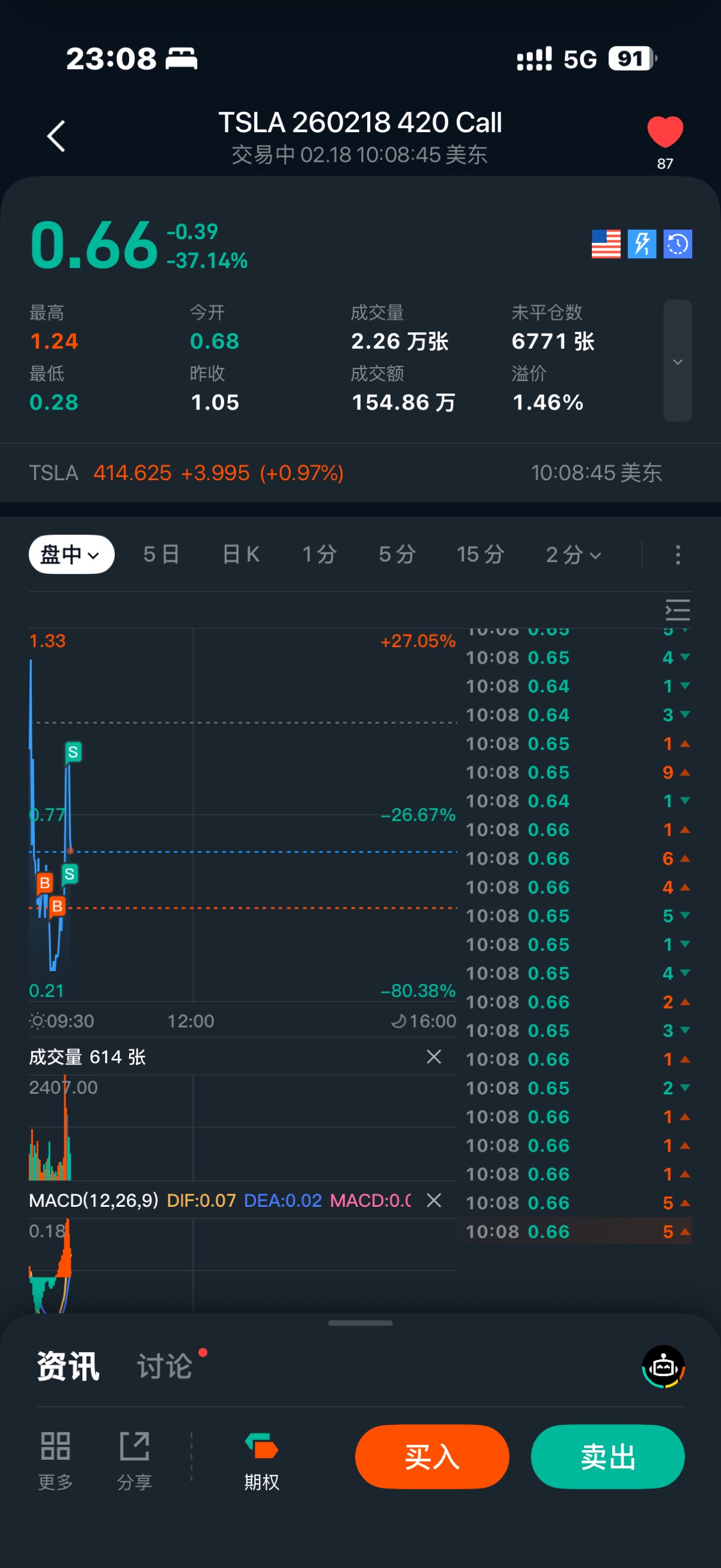The image size is (721, 1568).
Task: Expand the quote details chevron panel
Action: pyautogui.click(x=677, y=361)
